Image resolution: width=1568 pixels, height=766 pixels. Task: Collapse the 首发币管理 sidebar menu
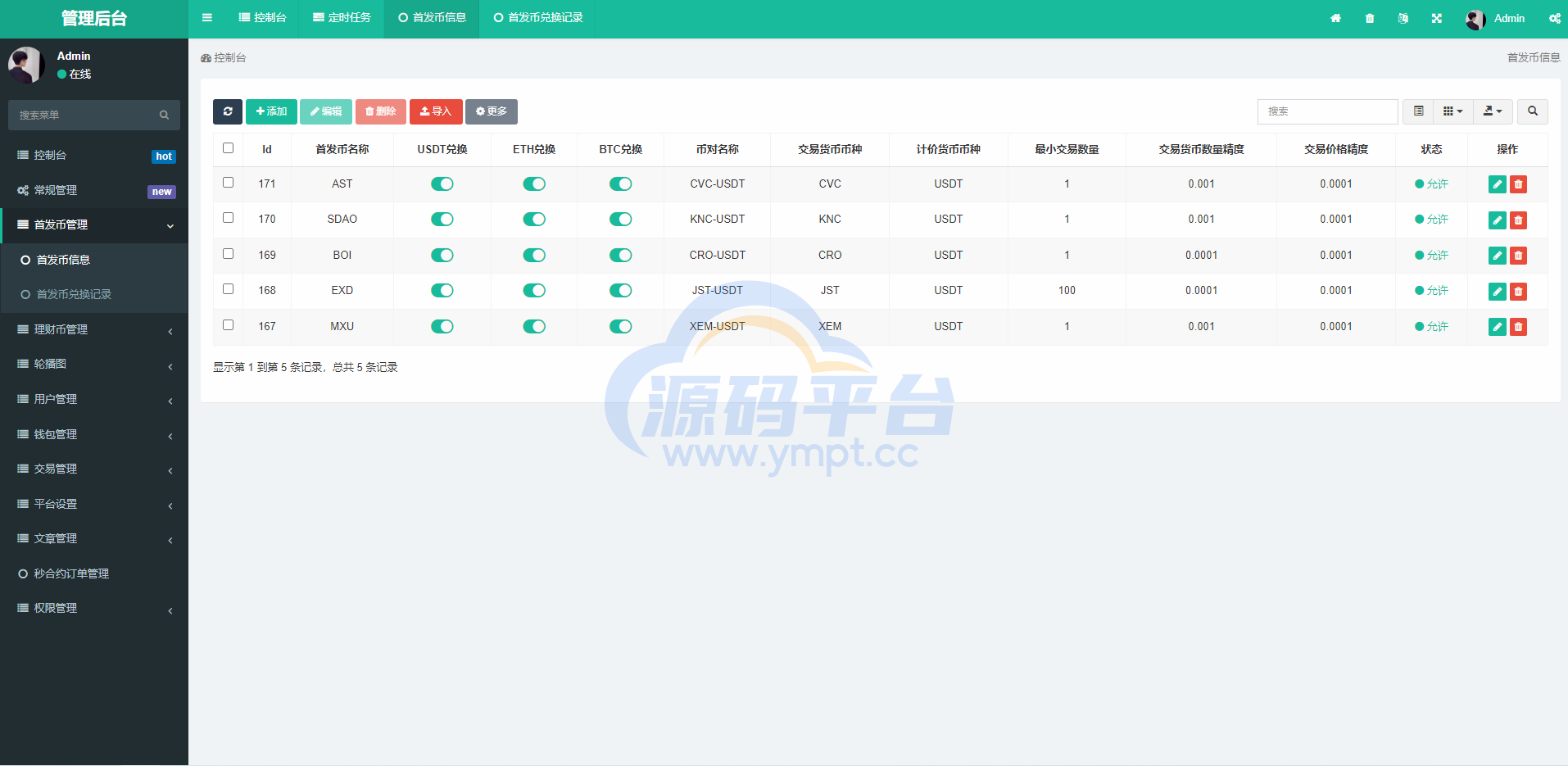(x=94, y=225)
